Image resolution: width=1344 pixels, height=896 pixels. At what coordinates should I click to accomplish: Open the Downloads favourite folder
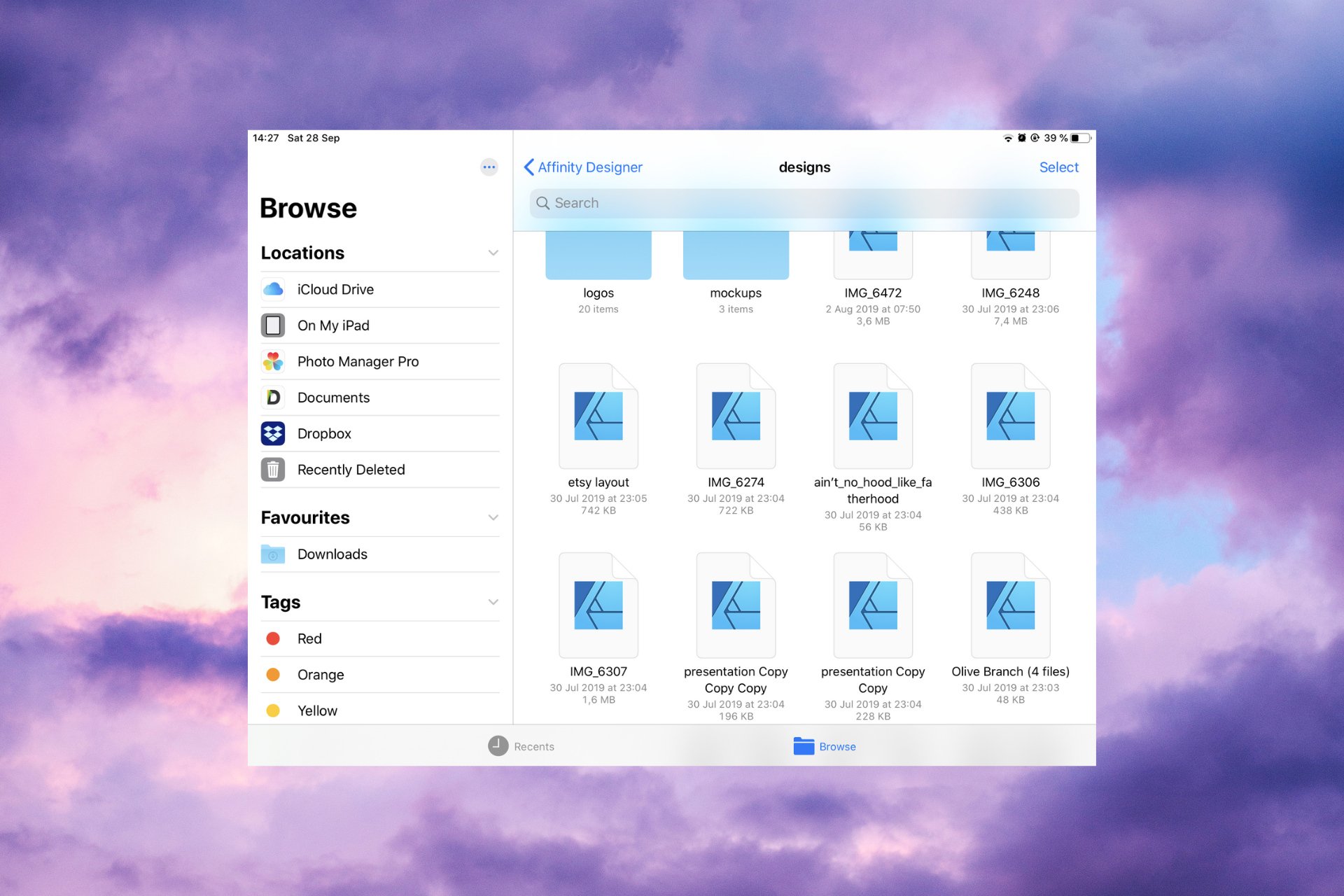pos(380,554)
